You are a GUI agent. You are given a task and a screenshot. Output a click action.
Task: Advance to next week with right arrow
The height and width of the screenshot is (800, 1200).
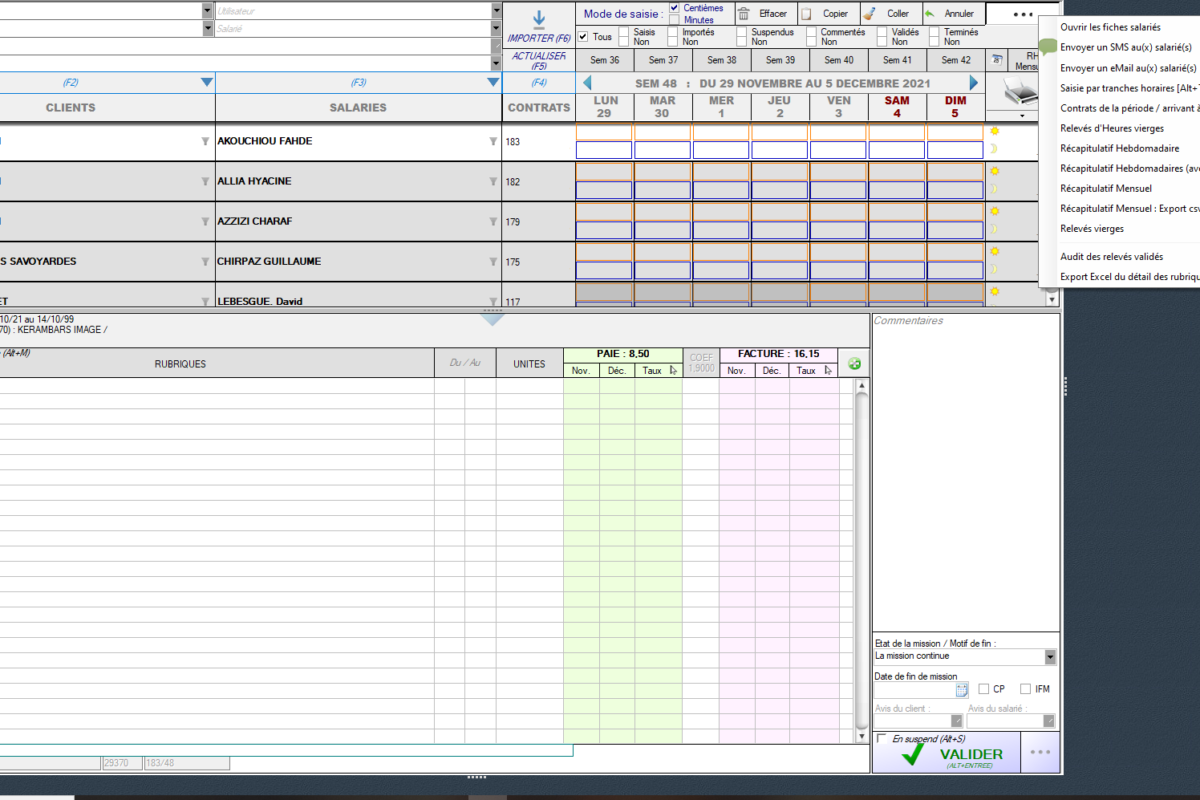coord(974,83)
